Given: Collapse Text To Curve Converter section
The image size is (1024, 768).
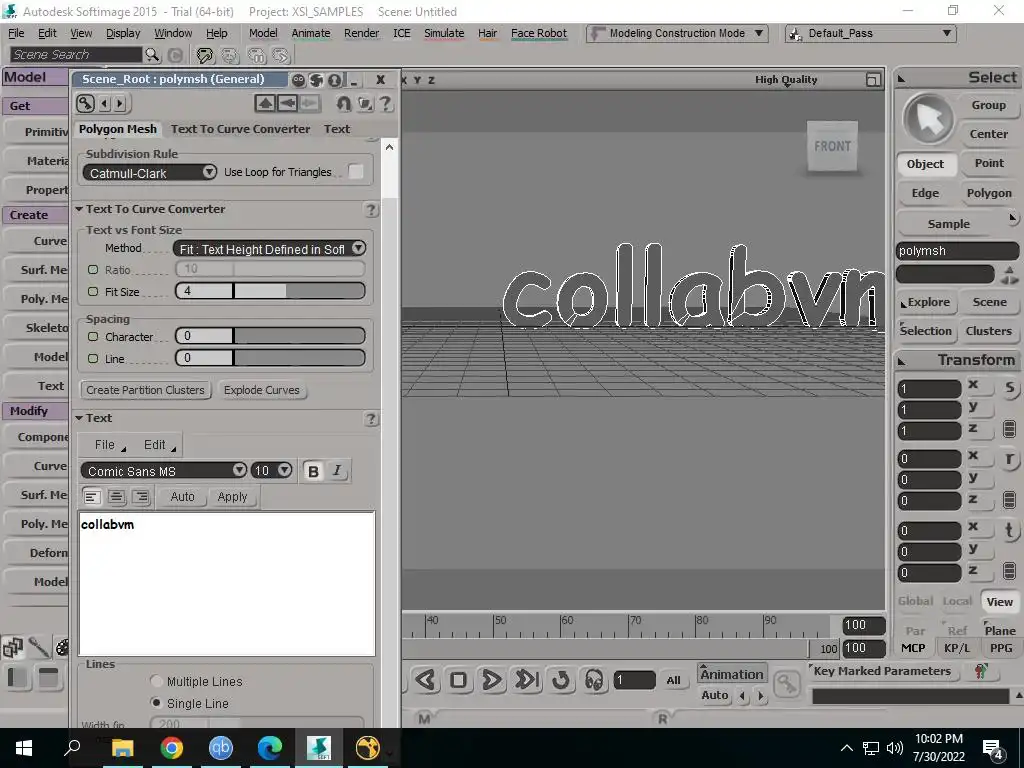Looking at the screenshot, I should tap(79, 209).
